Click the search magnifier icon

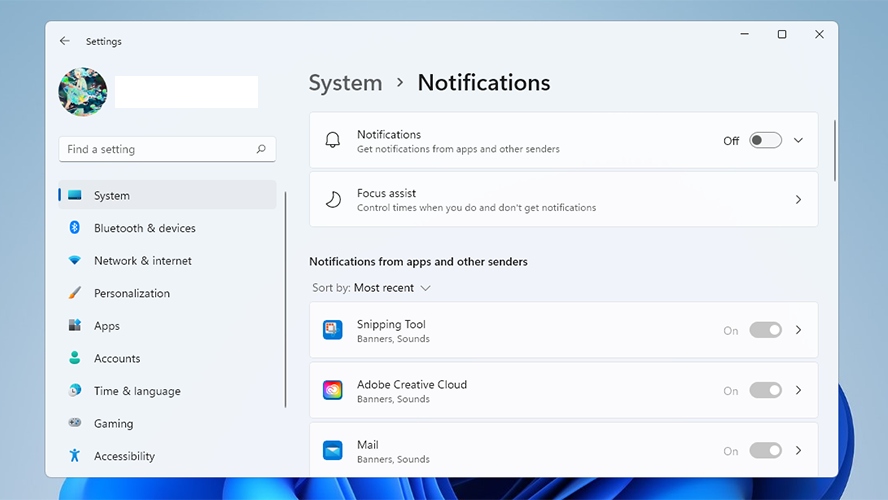[x=261, y=149]
